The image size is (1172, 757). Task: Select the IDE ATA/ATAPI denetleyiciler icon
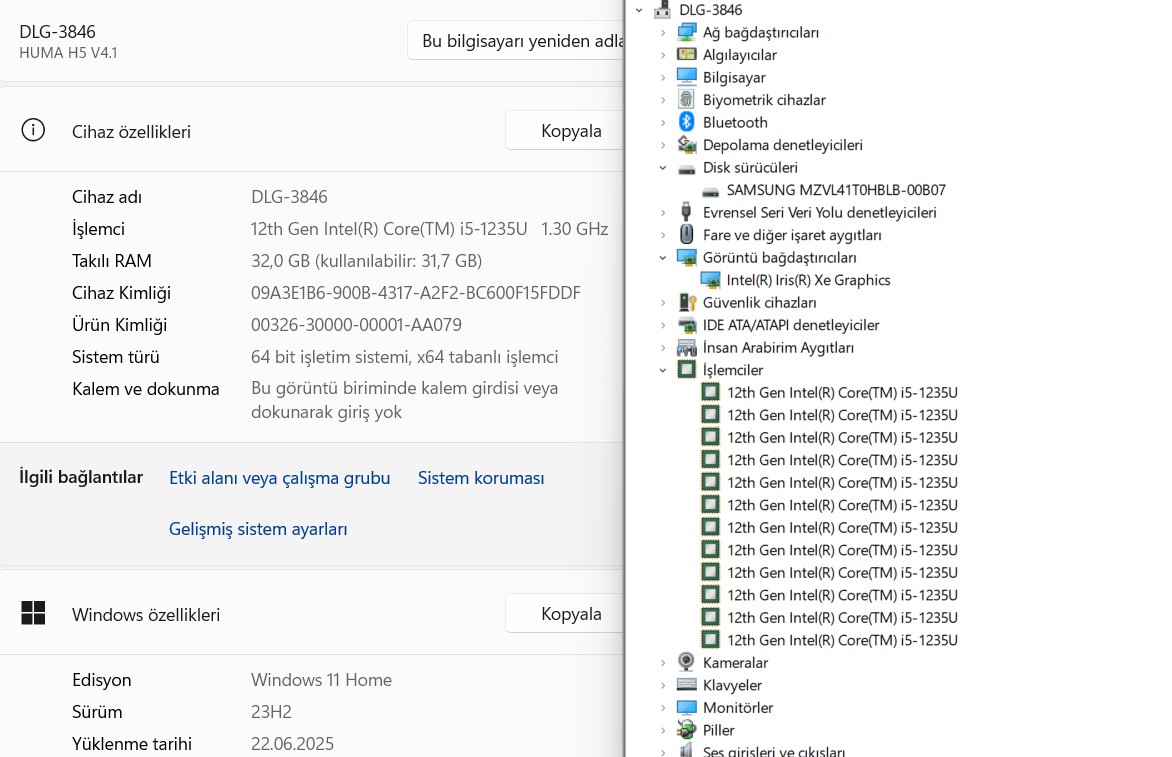[686, 324]
